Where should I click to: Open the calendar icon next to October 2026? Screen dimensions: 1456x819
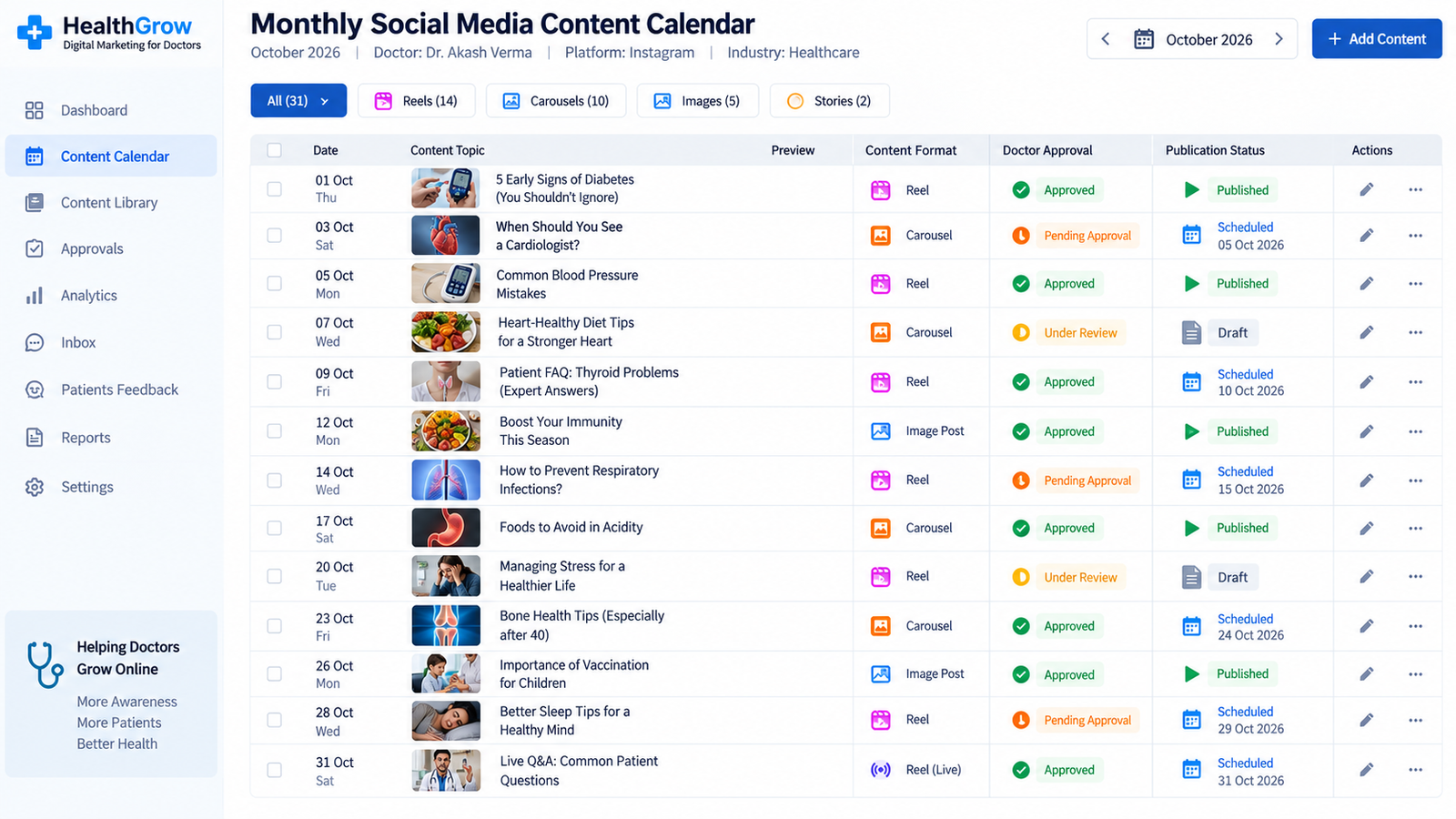1144,39
